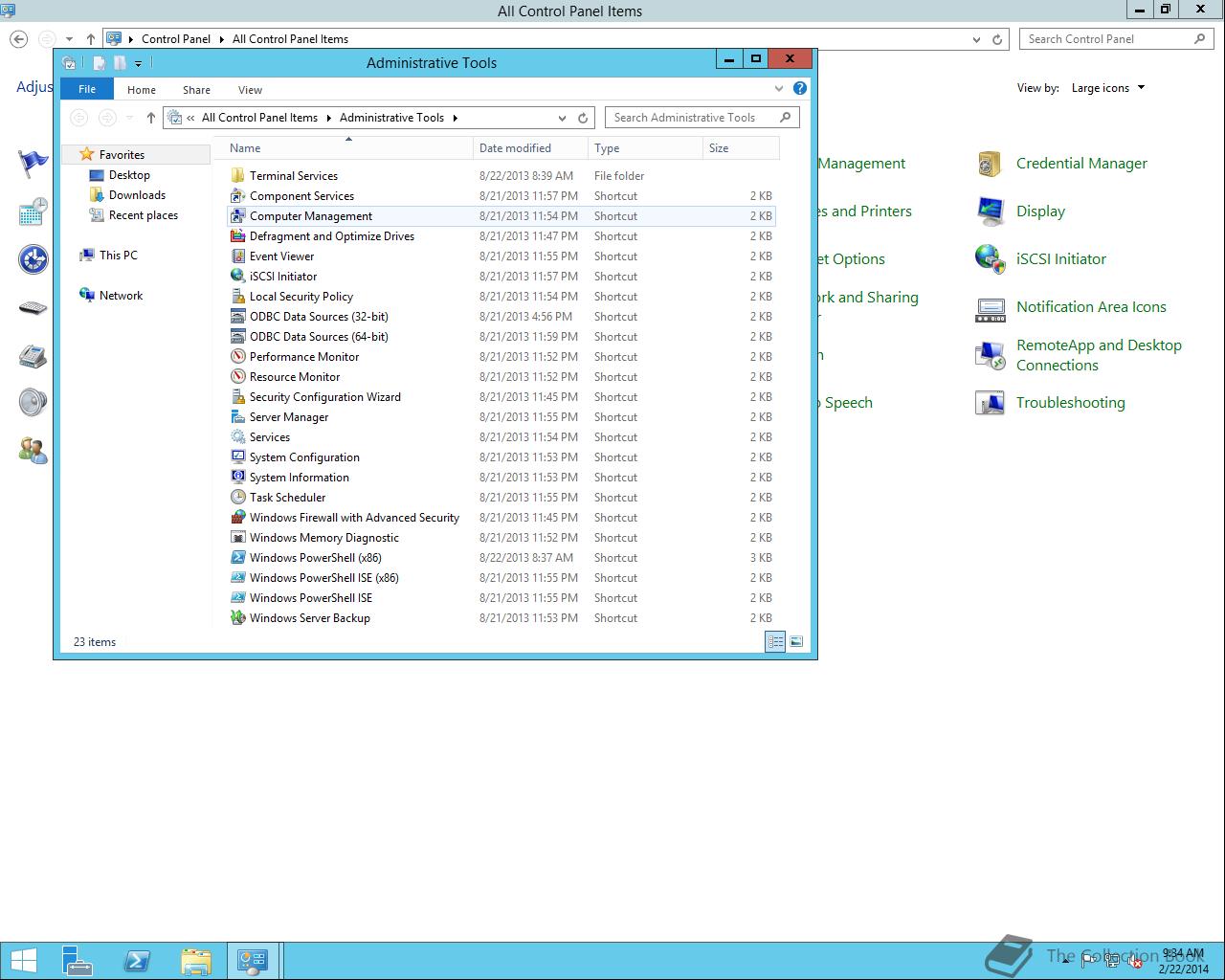Viewport: 1225px width, 980px height.
Task: Switch to the Home ribbon tab
Action: coord(142,90)
